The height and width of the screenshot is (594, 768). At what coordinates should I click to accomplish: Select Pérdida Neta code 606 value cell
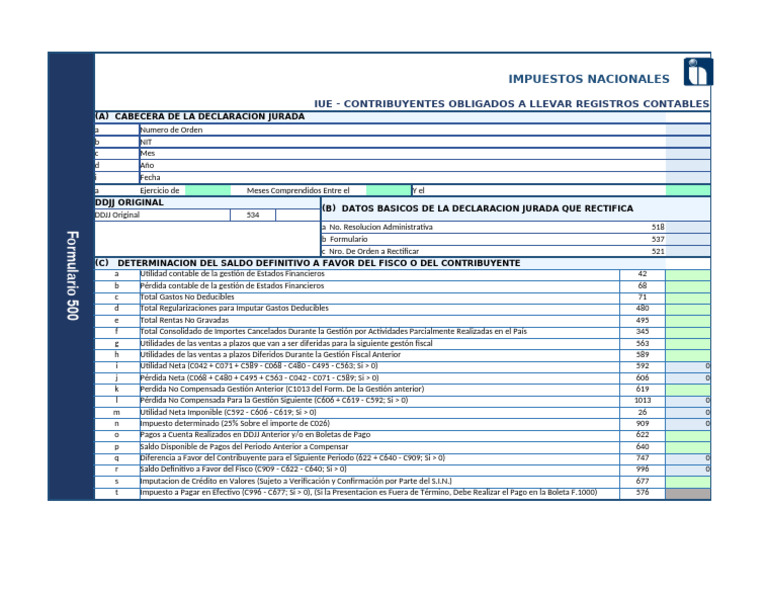(688, 378)
